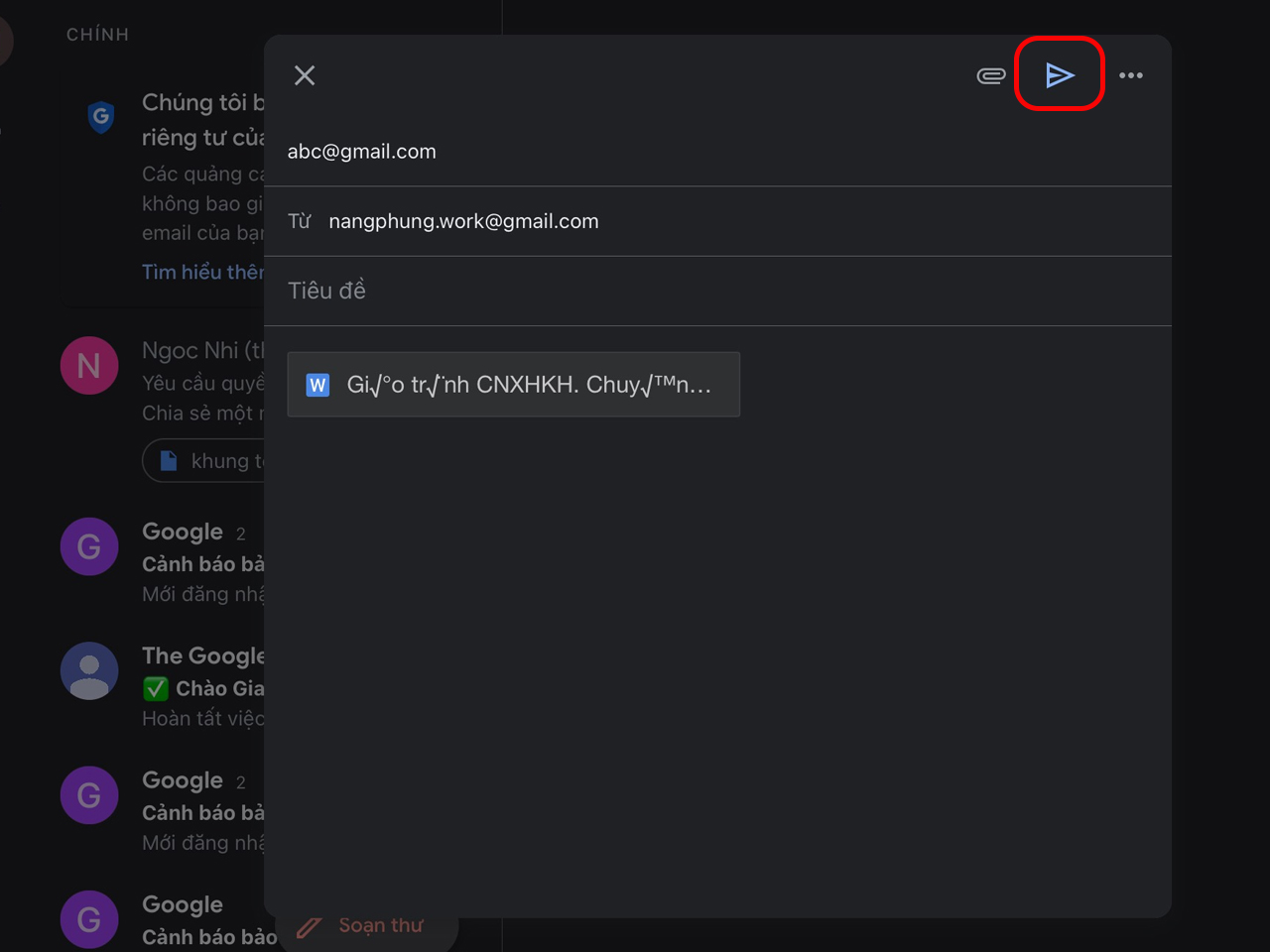
Task: Open The Google email Chào Gia
Action: click(164, 686)
